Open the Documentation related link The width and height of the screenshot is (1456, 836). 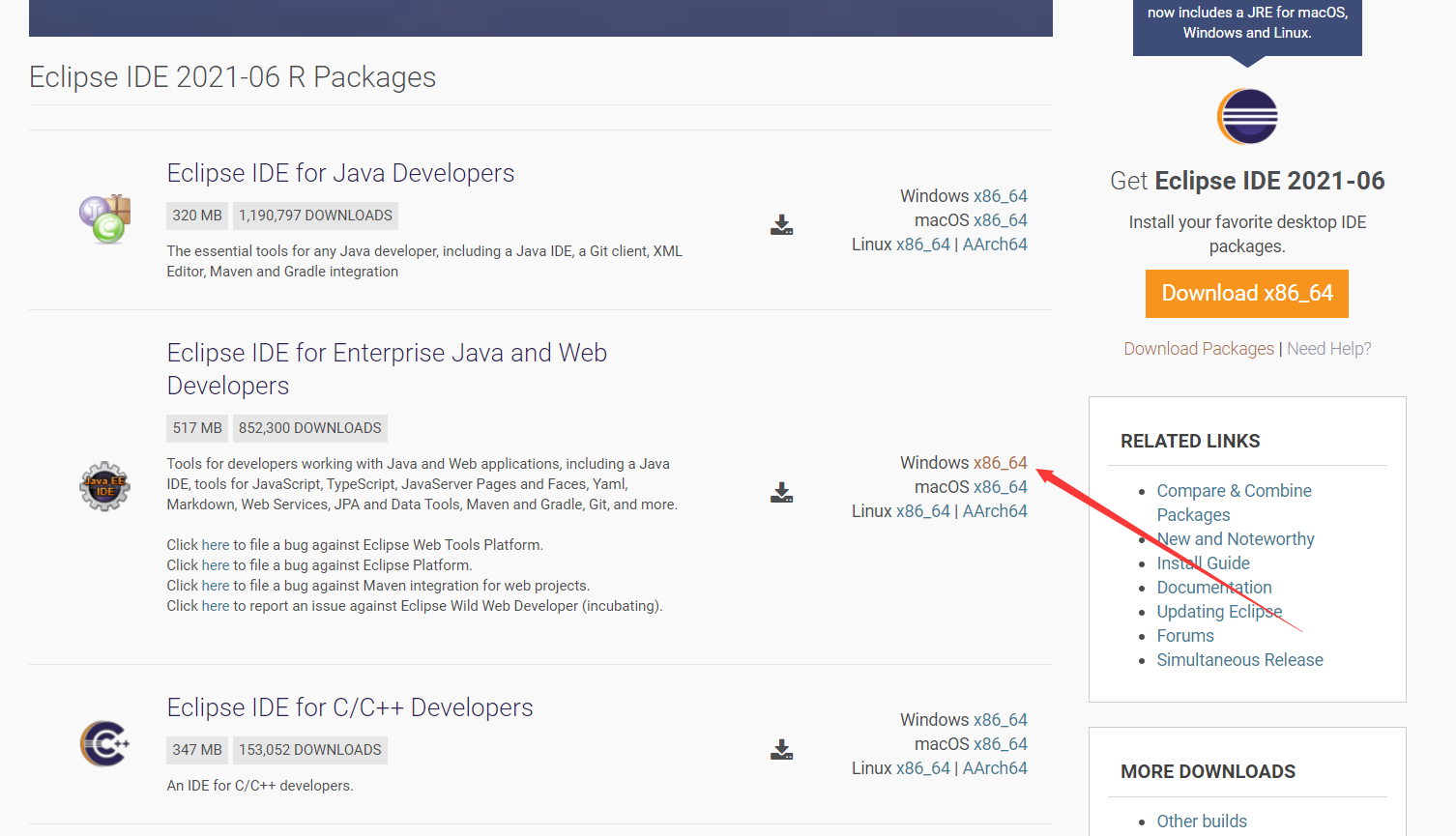(1214, 588)
